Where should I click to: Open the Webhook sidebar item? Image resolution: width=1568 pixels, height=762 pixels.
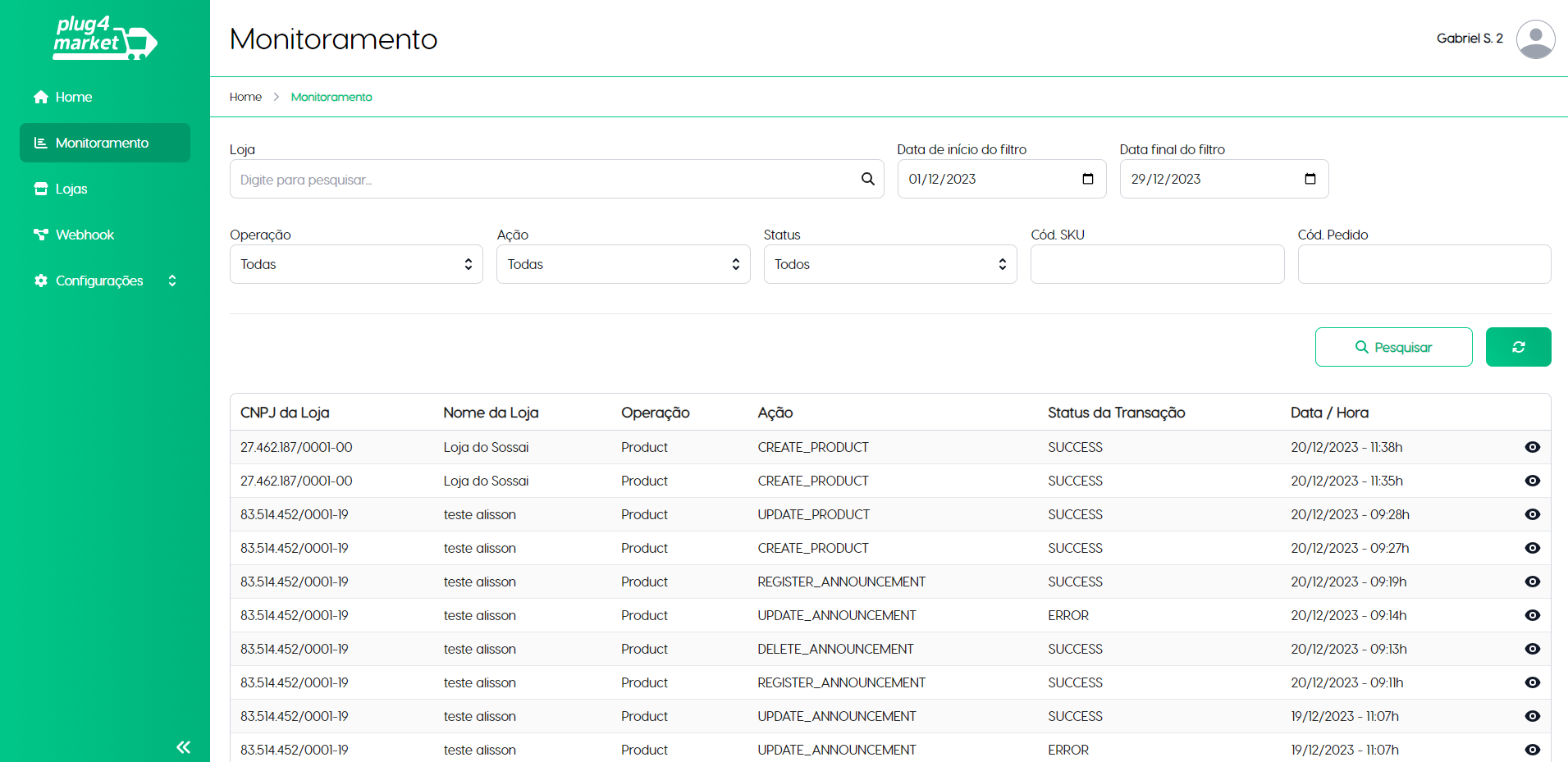(x=85, y=235)
